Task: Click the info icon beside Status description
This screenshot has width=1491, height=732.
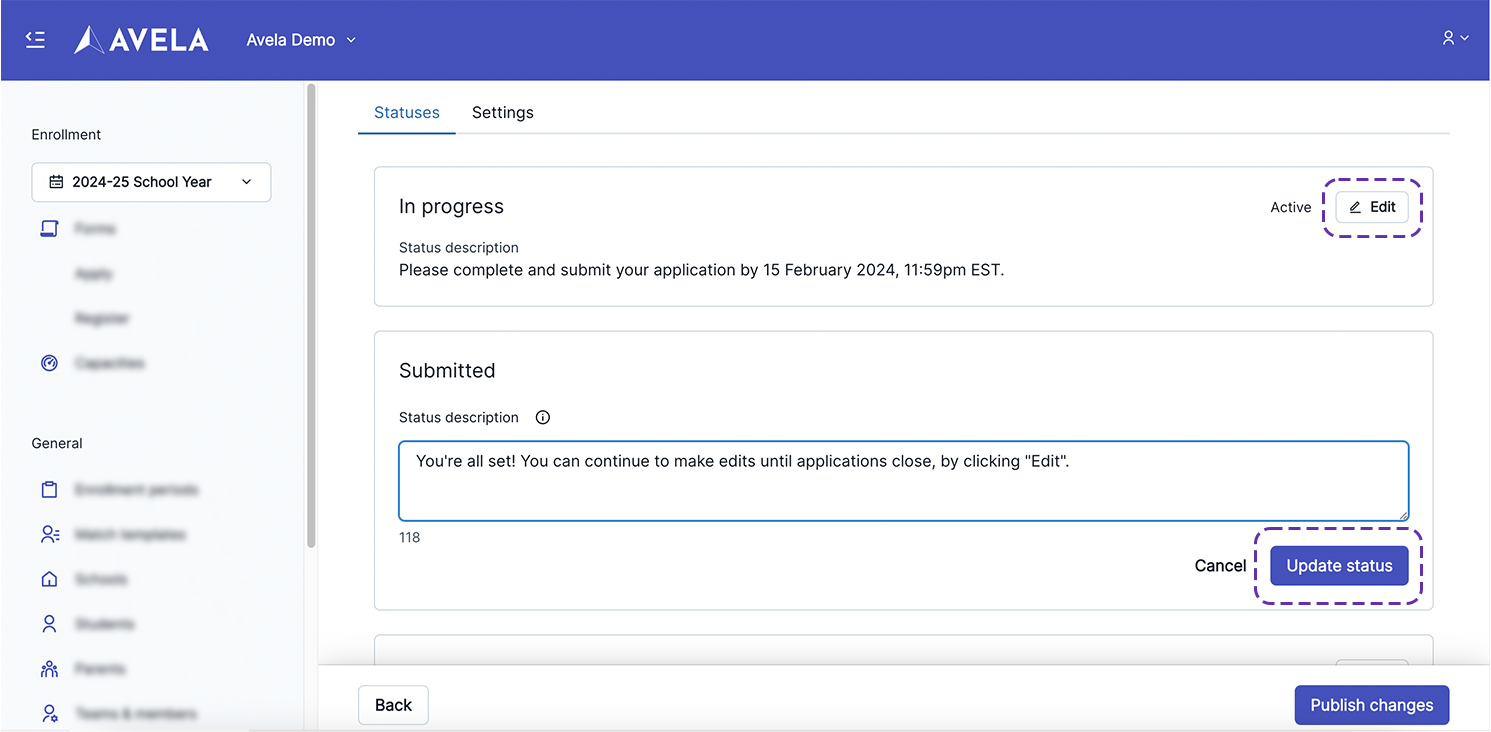Action: click(543, 418)
